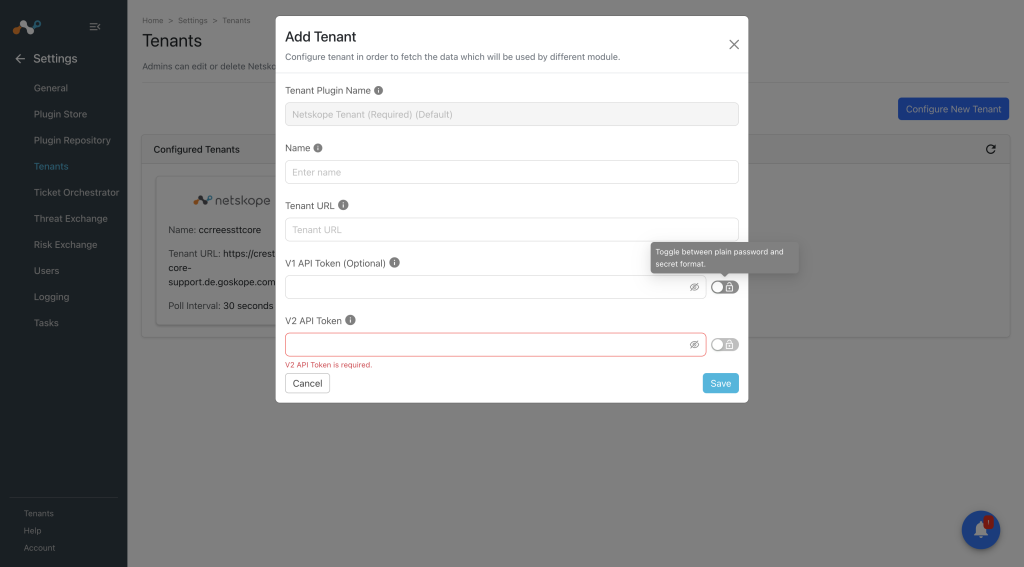
Task: Click the V1 API Token info icon
Action: [394, 263]
